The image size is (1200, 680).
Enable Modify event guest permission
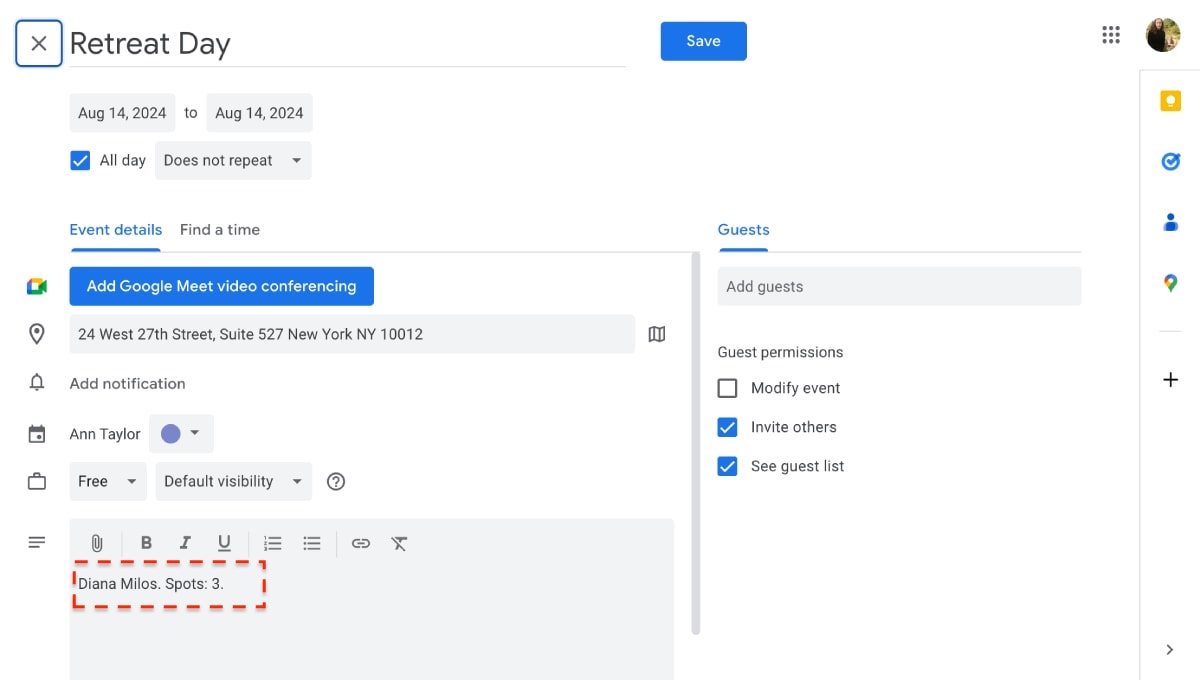click(x=728, y=388)
